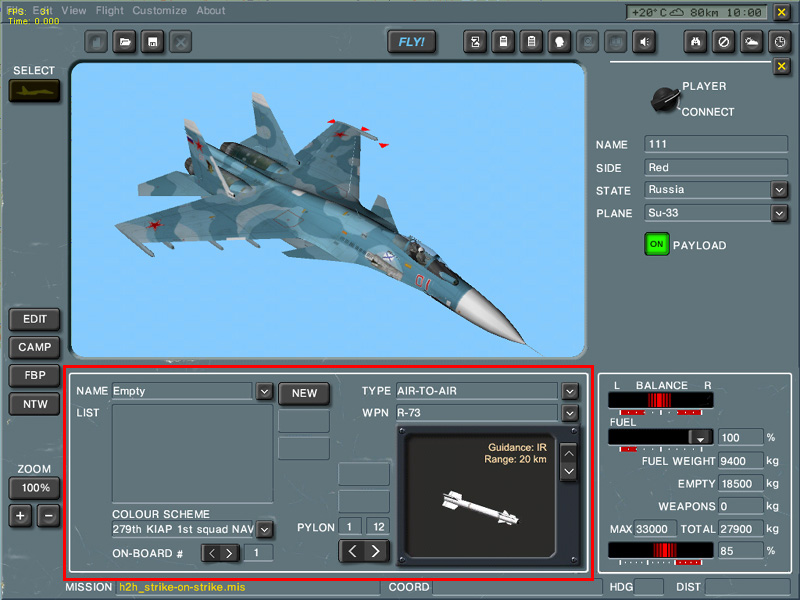This screenshot has height=600, width=800.
Task: Click the FBP button
Action: 34,376
